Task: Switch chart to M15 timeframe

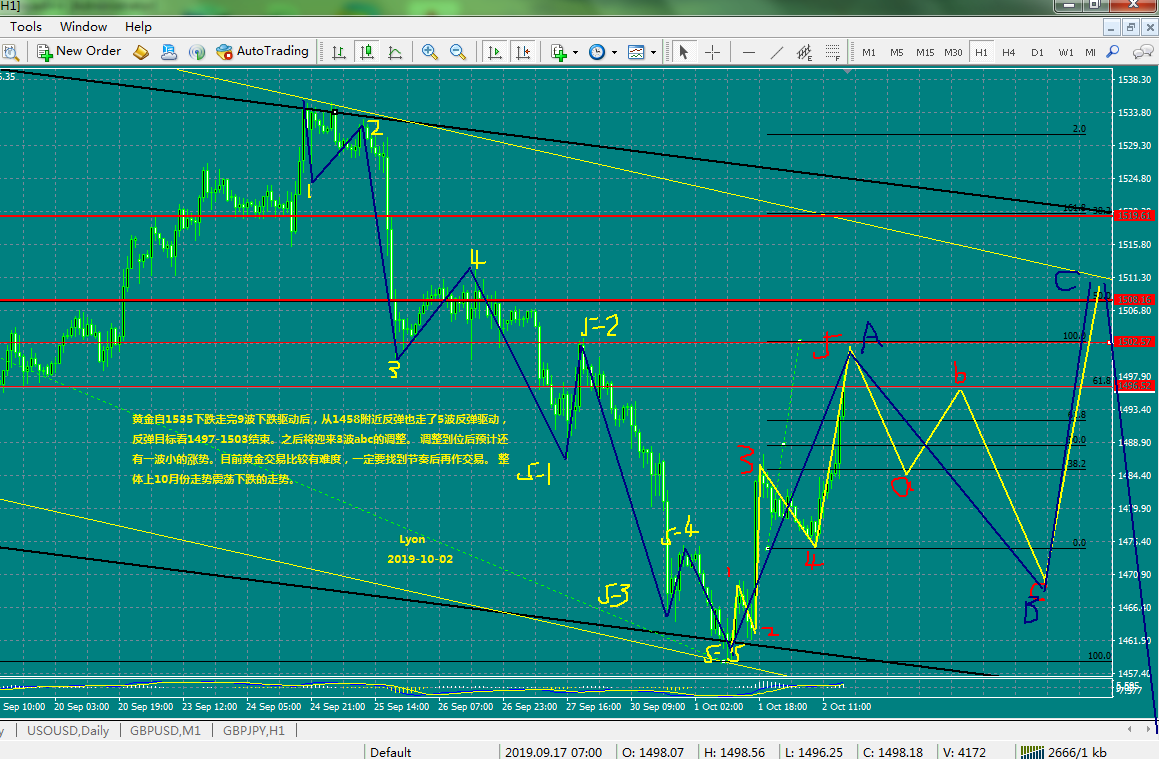Action: [925, 52]
